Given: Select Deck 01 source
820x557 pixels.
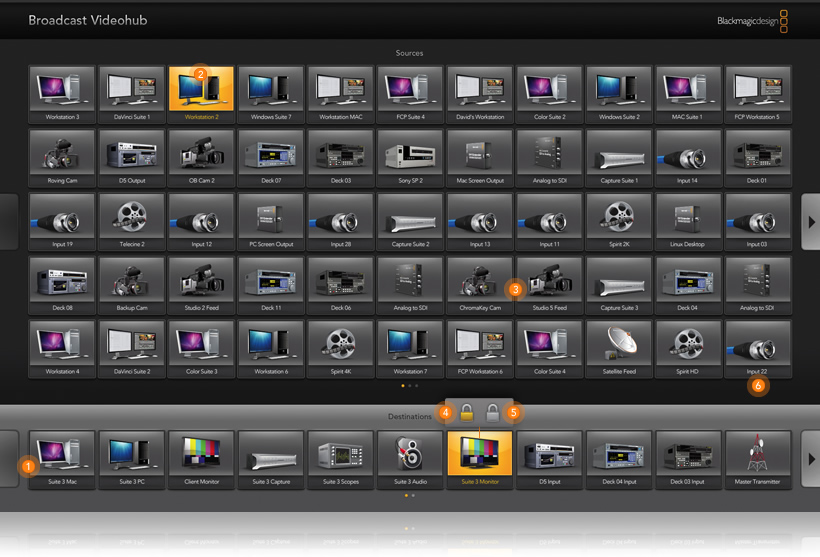Looking at the screenshot, I should point(758,158).
